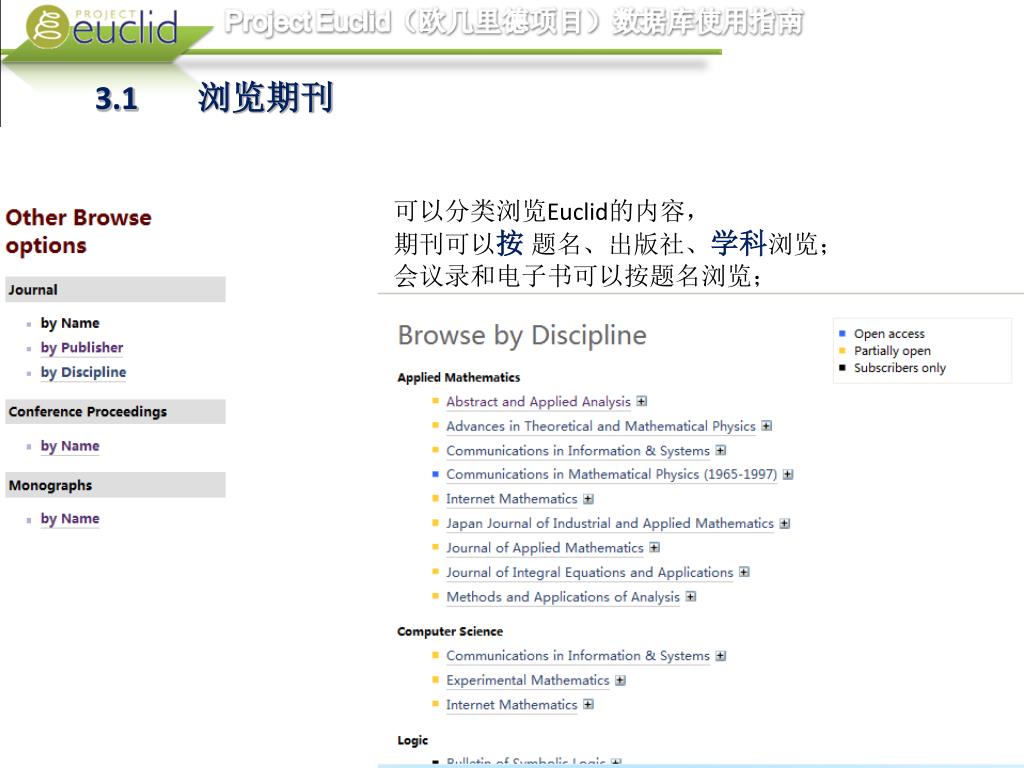1024x768 pixels.
Task: Expand Journal of Applied Mathematics entry
Action: pyautogui.click(x=654, y=547)
